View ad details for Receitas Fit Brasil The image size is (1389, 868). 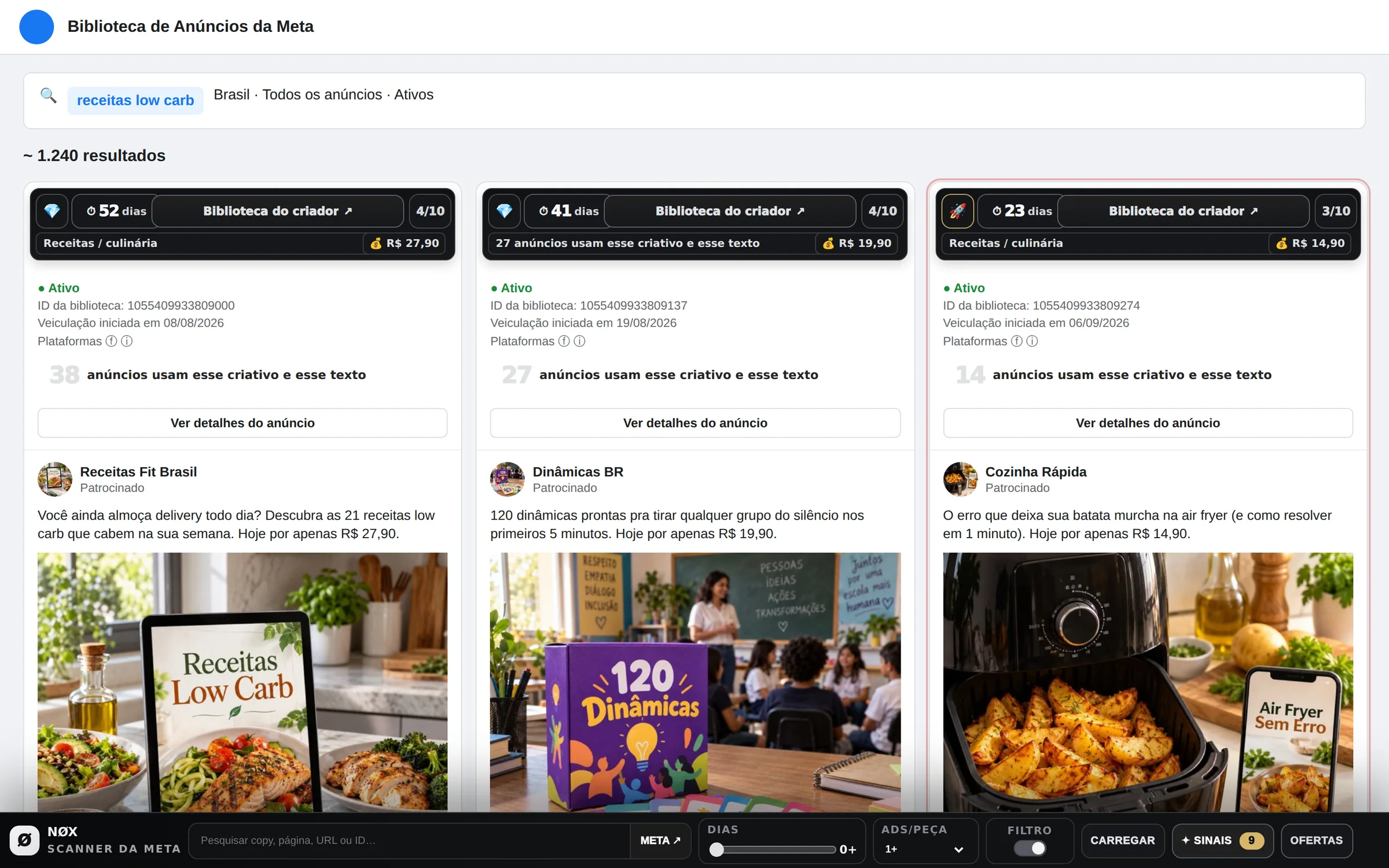[242, 423]
